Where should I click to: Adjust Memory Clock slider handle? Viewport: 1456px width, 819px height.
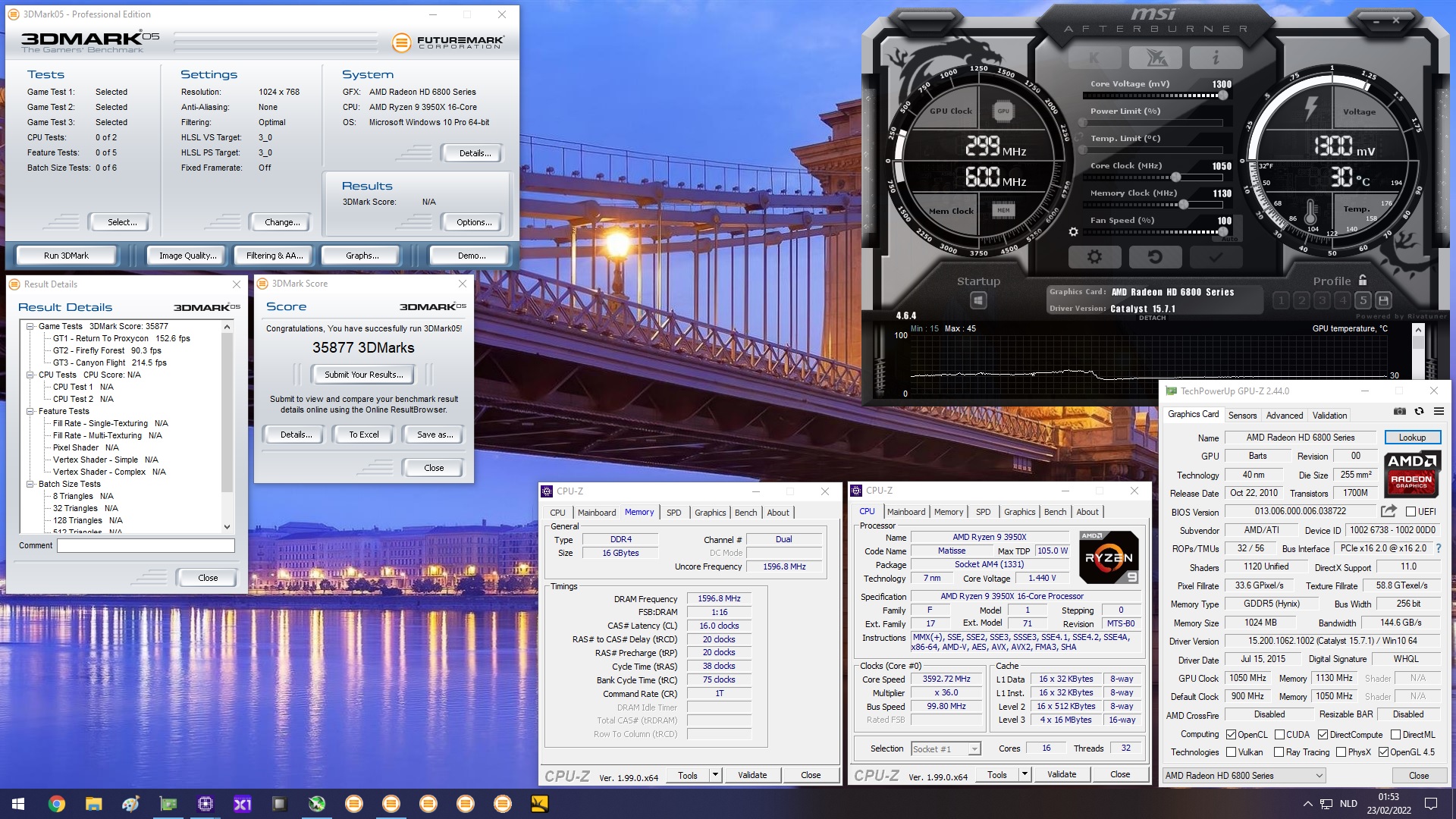pos(1184,205)
